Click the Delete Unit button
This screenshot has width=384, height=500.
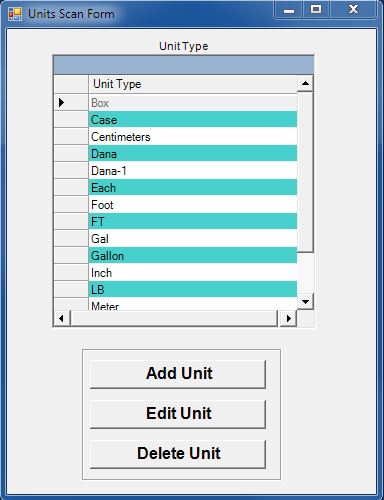point(178,454)
